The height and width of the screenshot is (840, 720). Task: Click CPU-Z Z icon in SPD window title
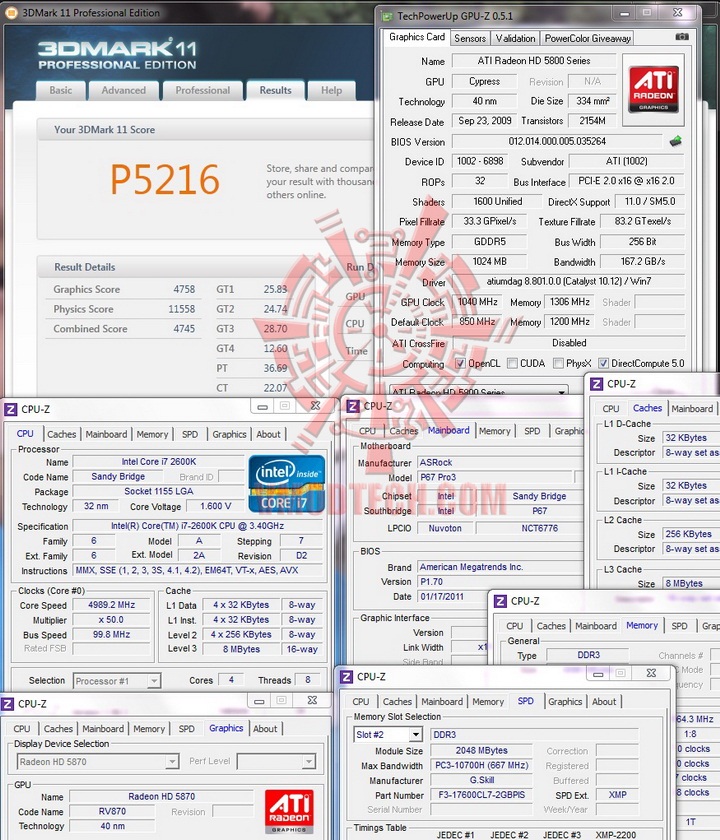tap(346, 677)
